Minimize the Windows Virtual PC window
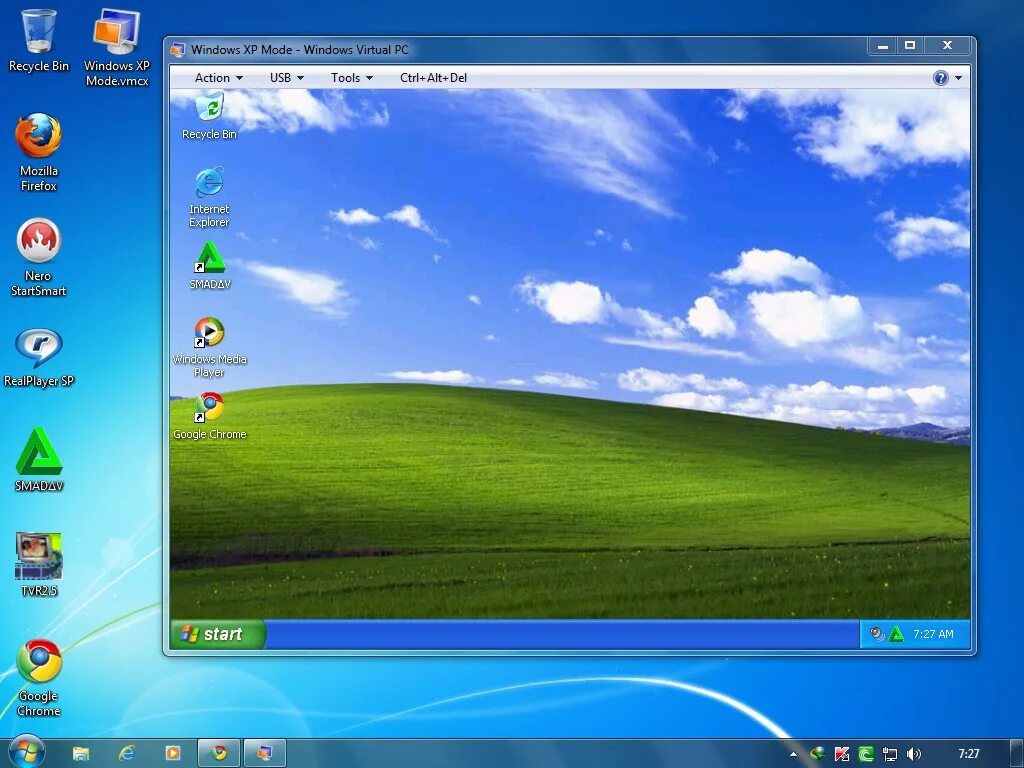Viewport: 1024px width, 768px height. pos(883,45)
